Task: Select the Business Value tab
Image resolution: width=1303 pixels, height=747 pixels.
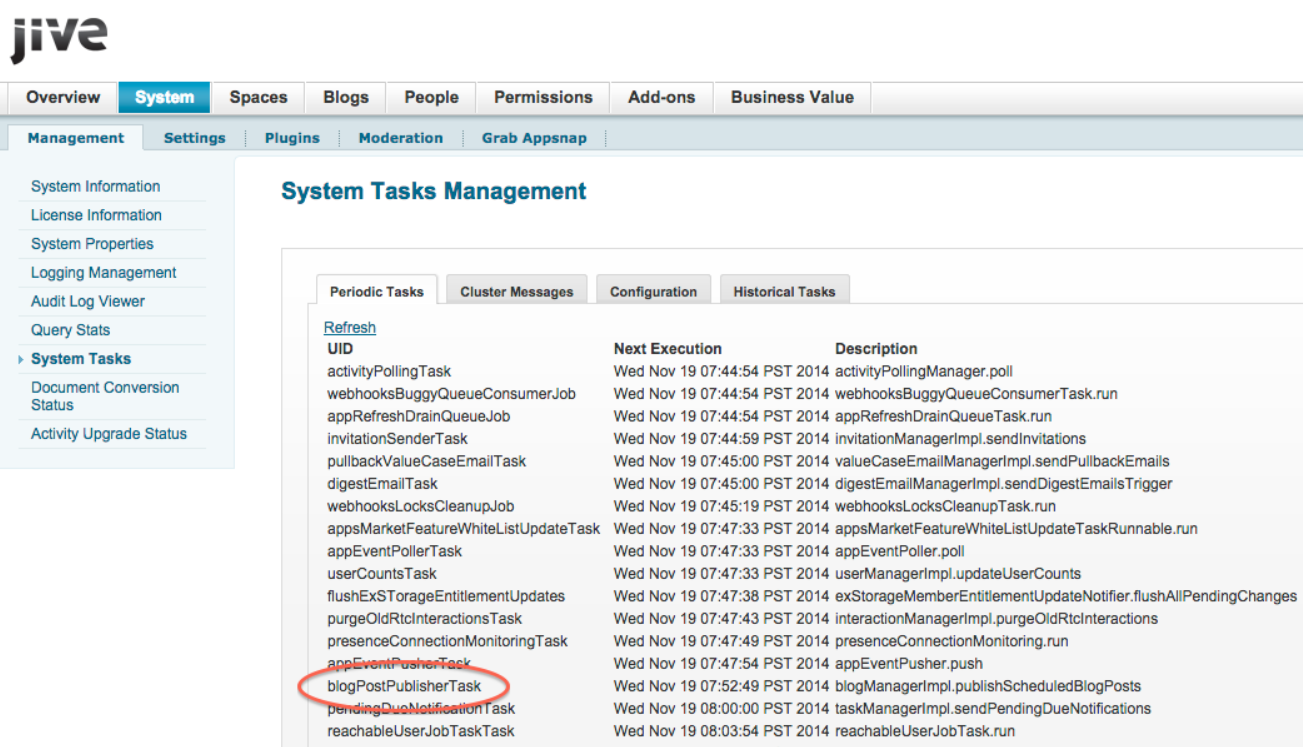Action: tap(792, 97)
